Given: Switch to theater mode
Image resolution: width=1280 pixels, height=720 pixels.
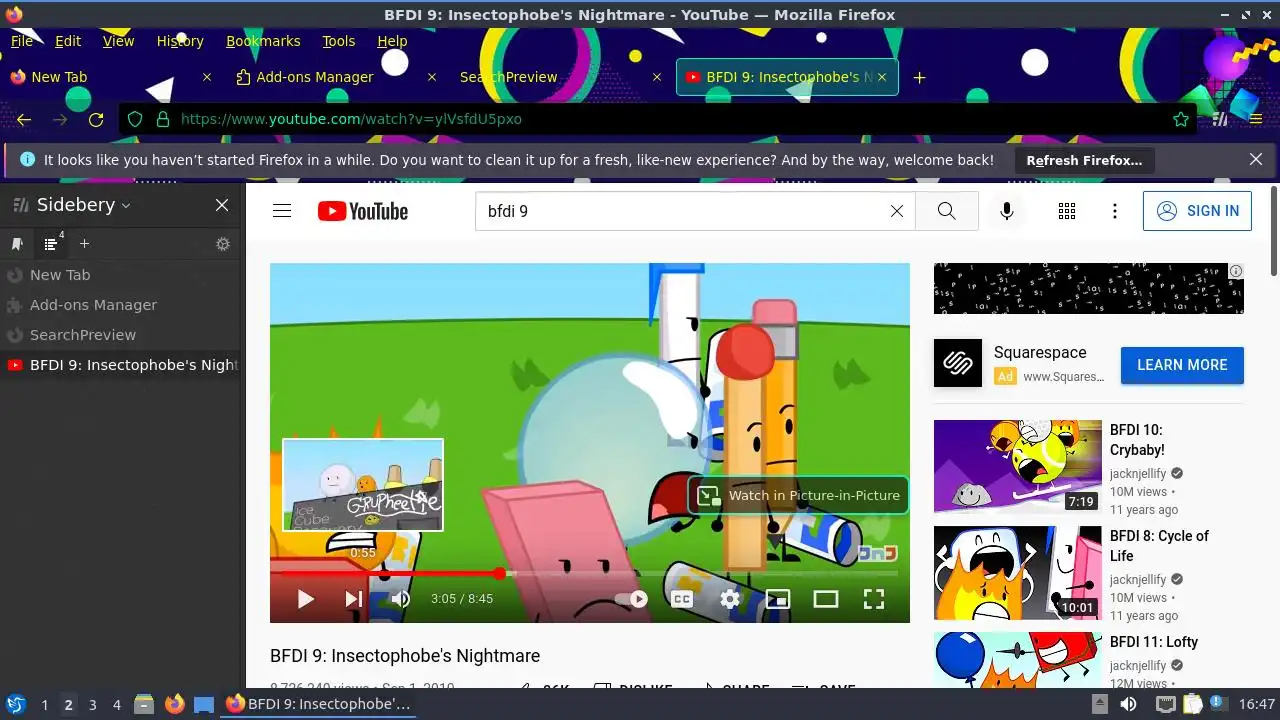Looking at the screenshot, I should (826, 599).
